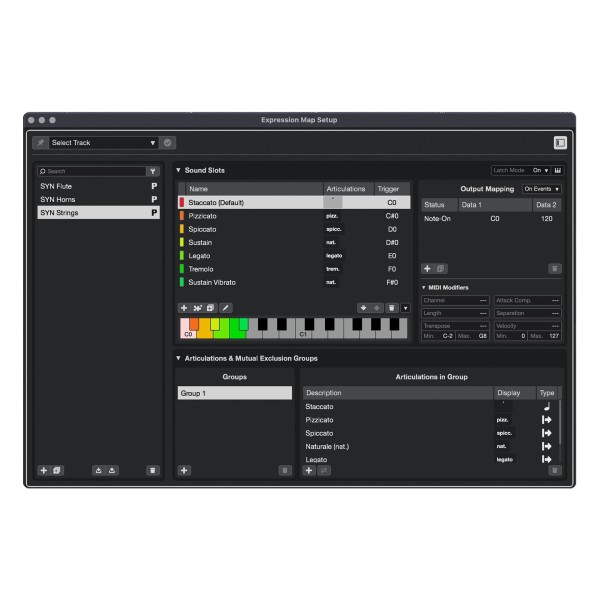Select Group 1 in the Groups list
The height and width of the screenshot is (600, 600).
[235, 393]
